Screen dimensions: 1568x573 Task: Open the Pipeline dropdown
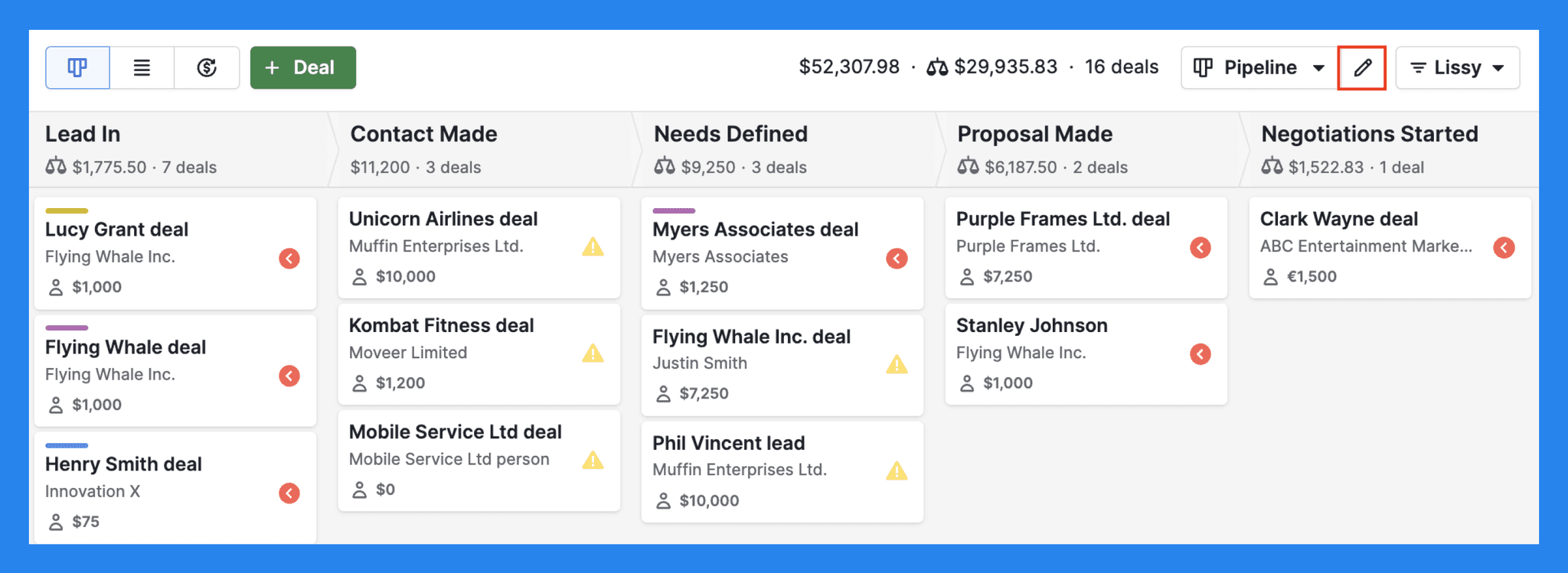[1256, 67]
